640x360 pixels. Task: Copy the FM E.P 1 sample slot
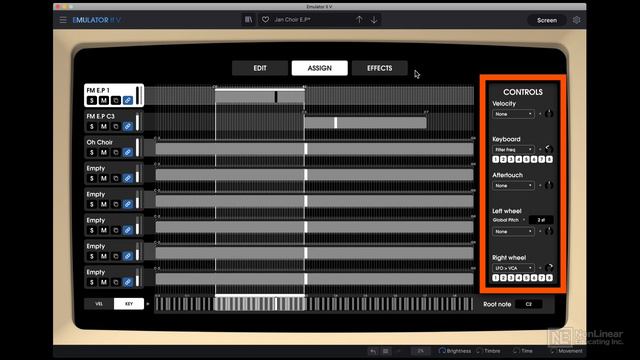(116, 100)
